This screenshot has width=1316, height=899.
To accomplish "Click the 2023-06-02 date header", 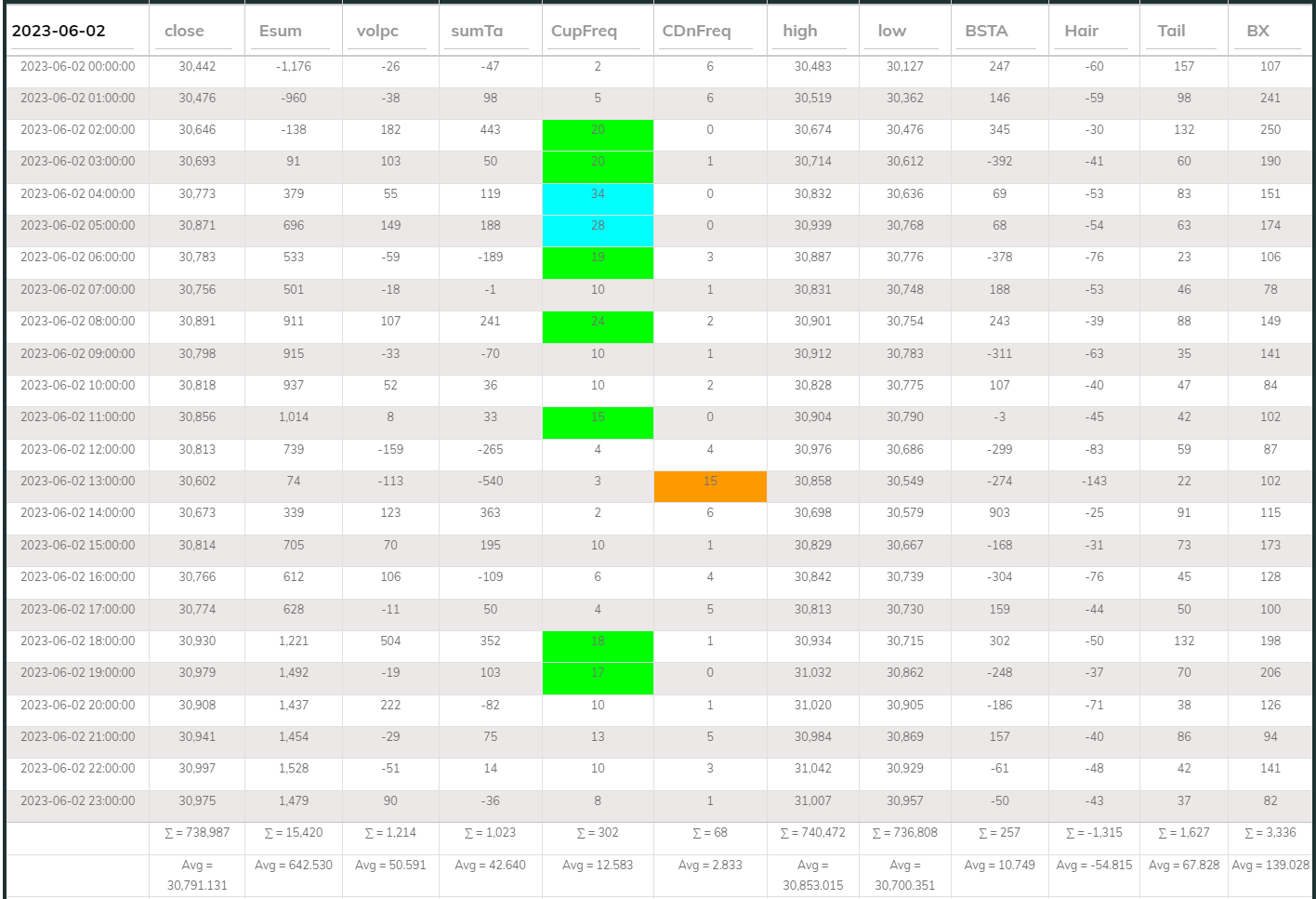I will pos(62,31).
